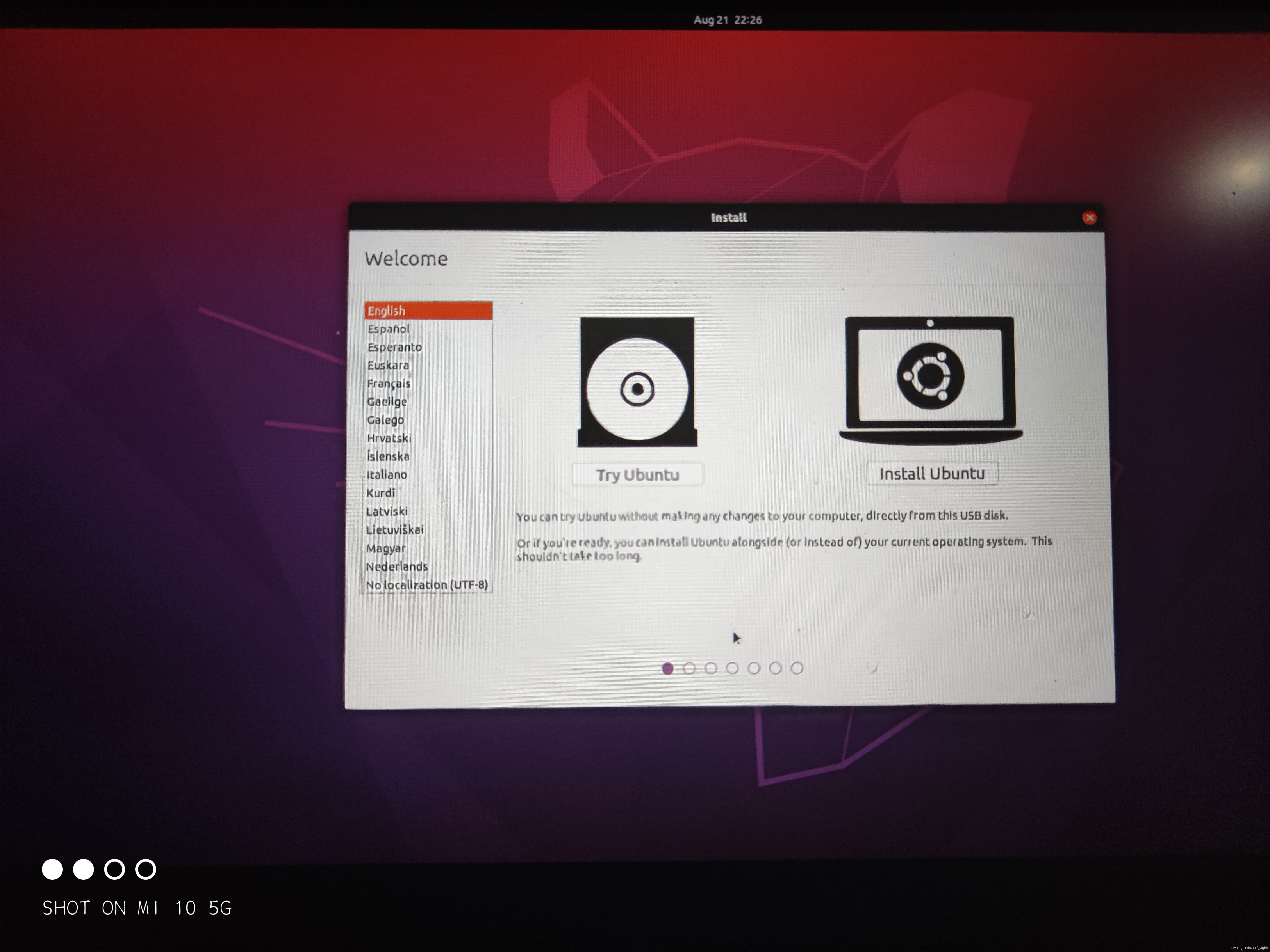Pick Magyar in the language list

pos(386,548)
